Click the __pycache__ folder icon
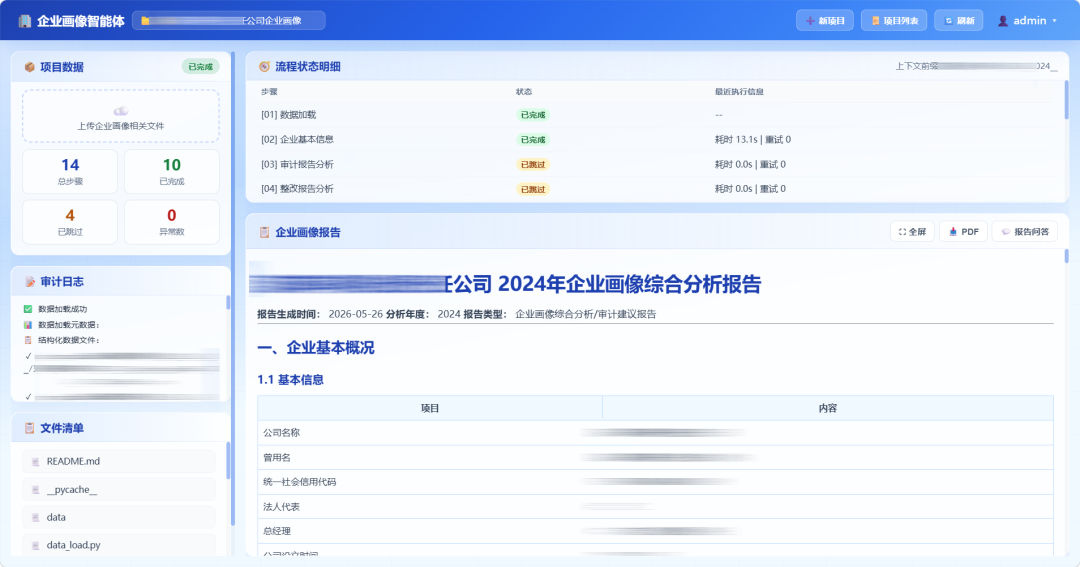The width and height of the screenshot is (1080, 567). 35,490
